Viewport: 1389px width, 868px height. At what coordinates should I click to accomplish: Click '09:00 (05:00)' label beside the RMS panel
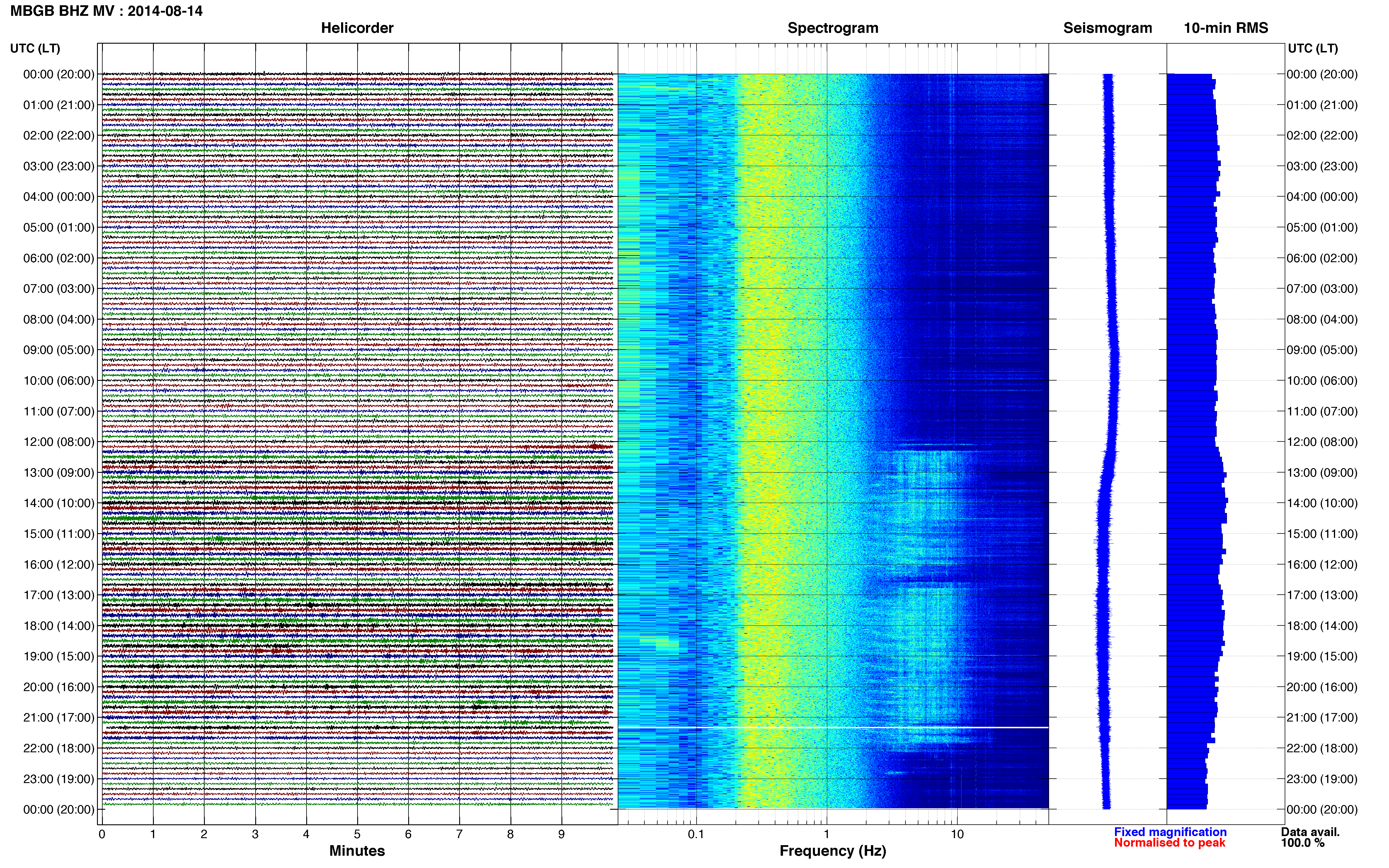pyautogui.click(x=1322, y=350)
